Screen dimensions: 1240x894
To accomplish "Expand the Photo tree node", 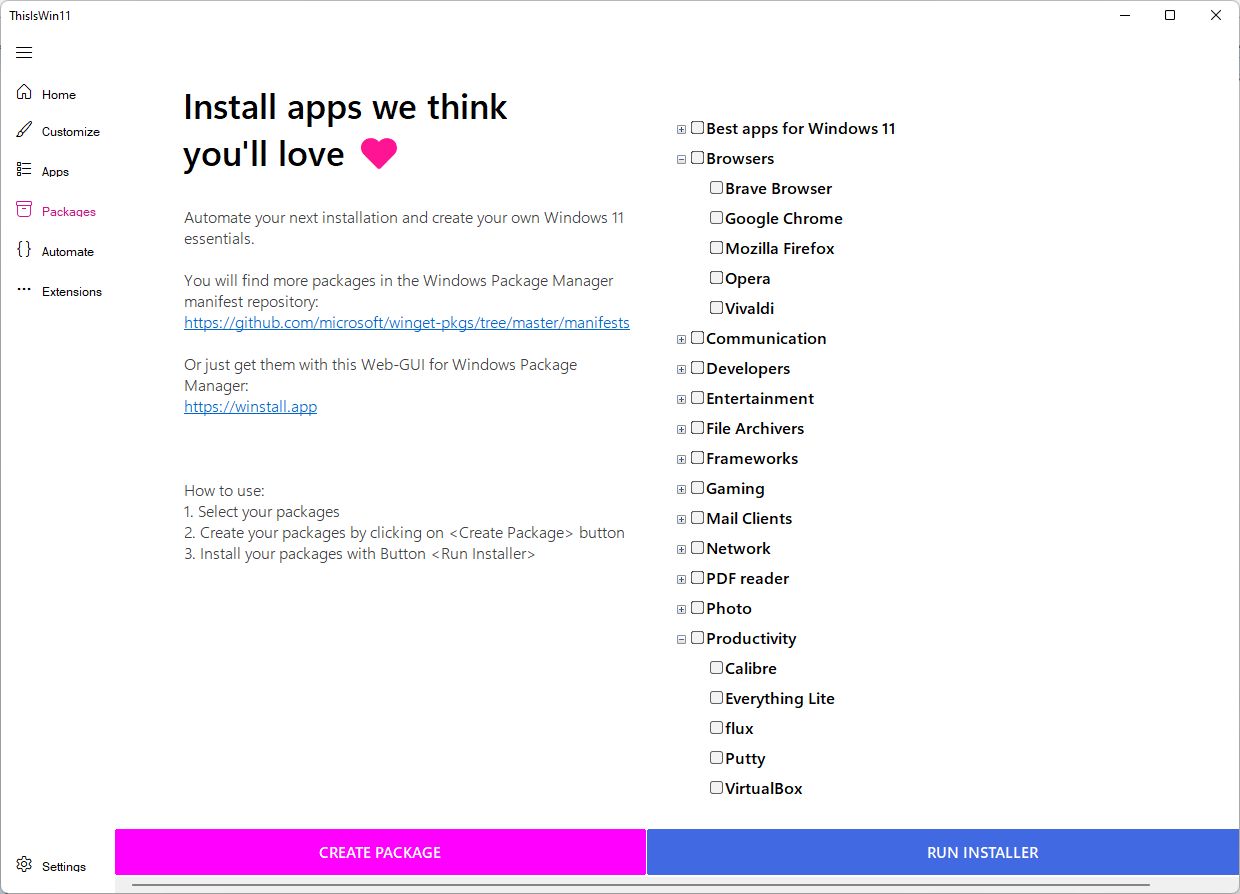I will (x=681, y=609).
